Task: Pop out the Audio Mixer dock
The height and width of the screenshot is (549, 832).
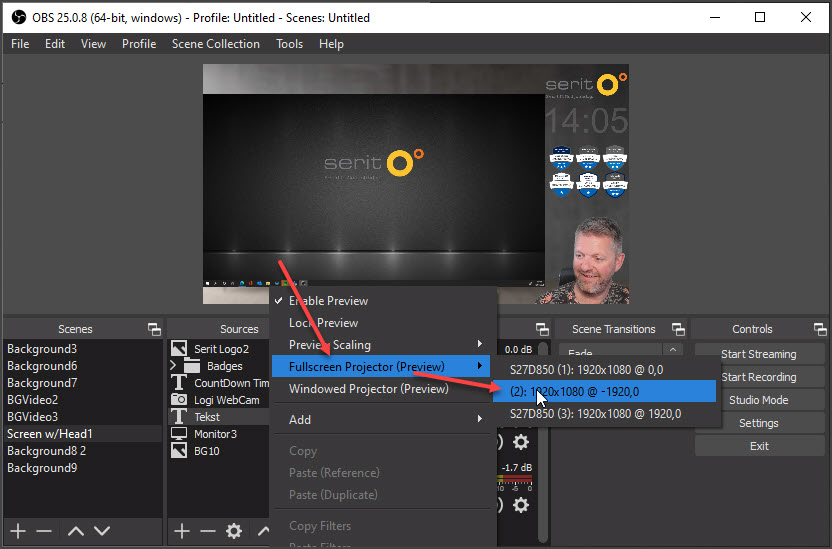Action: point(542,329)
